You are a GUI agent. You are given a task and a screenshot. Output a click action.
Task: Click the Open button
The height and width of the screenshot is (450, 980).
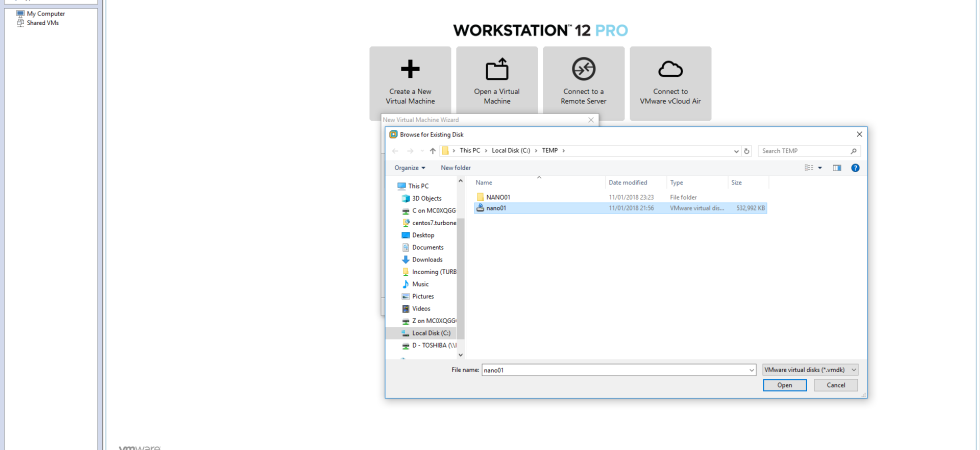(x=784, y=385)
